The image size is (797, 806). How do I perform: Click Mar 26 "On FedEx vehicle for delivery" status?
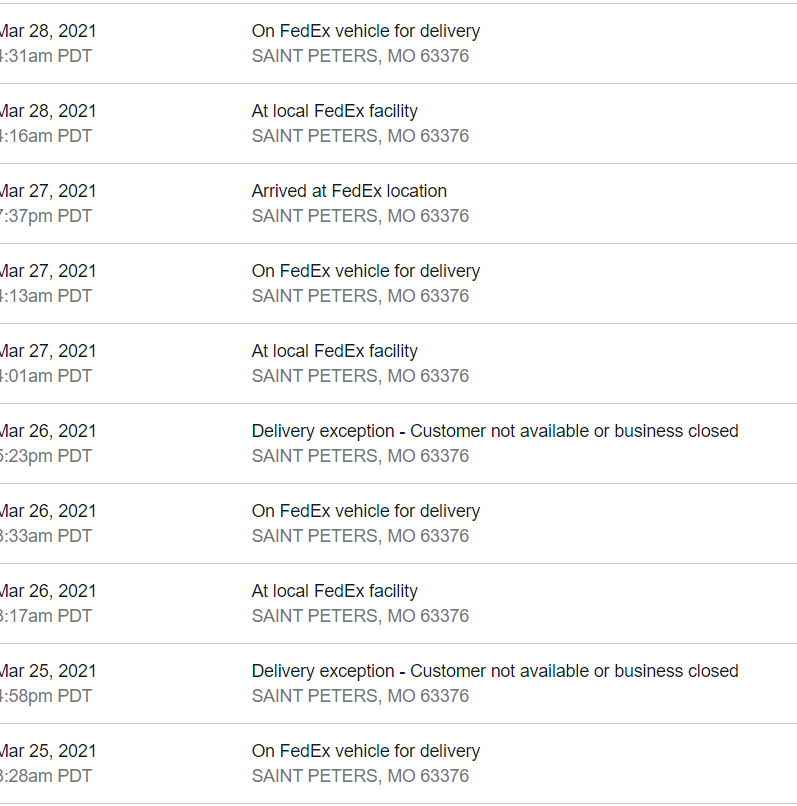[365, 511]
